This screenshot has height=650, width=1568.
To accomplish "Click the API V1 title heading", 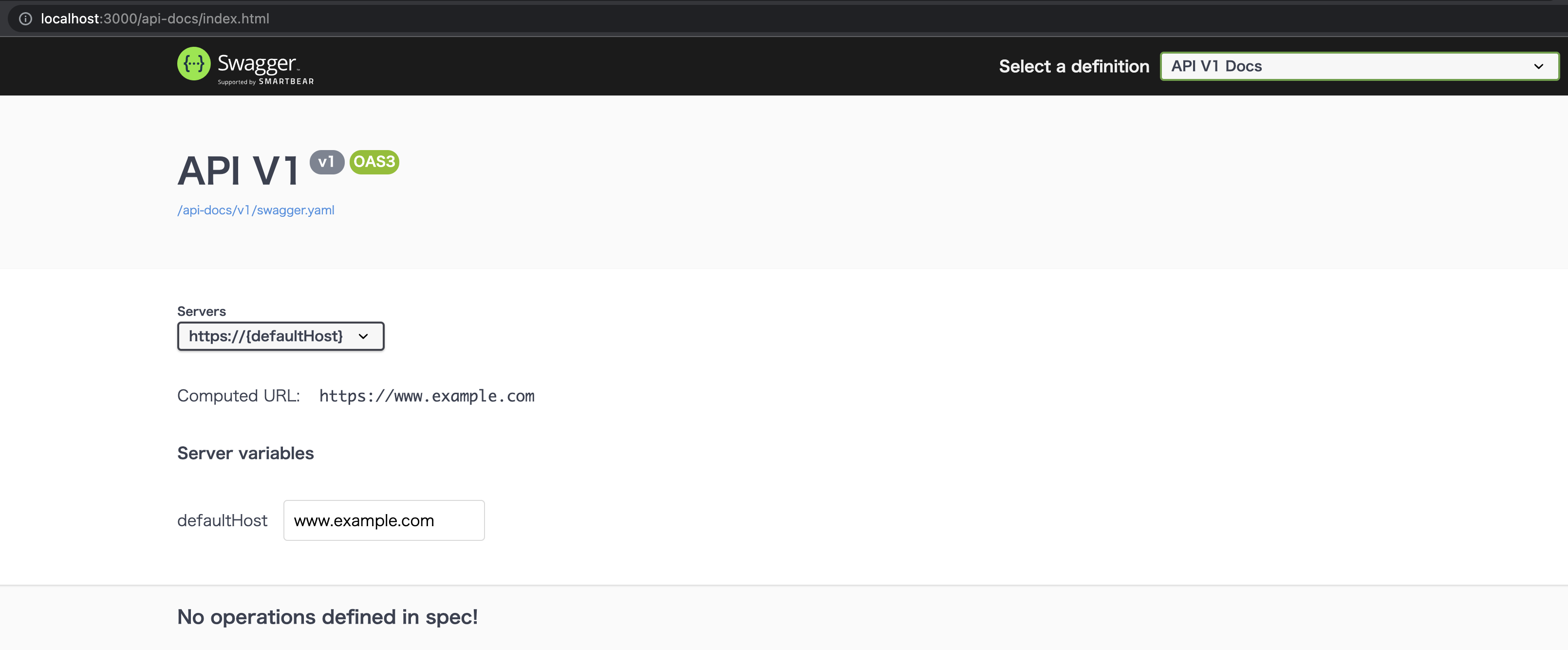I will (238, 171).
